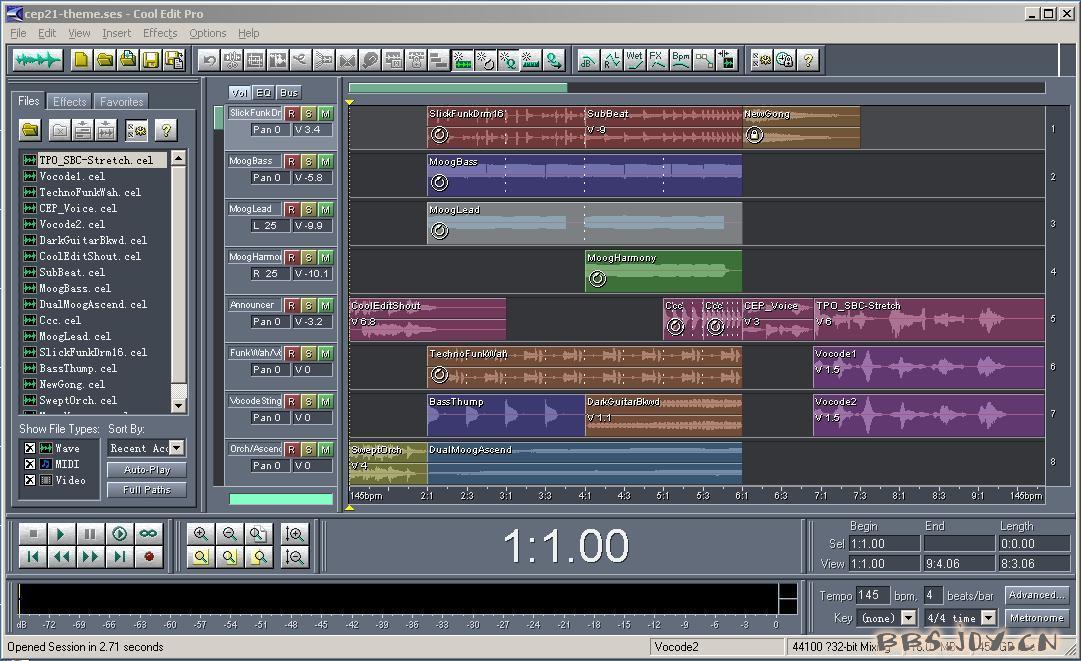
Task: Click the Stop transport button
Action: pos(32,533)
